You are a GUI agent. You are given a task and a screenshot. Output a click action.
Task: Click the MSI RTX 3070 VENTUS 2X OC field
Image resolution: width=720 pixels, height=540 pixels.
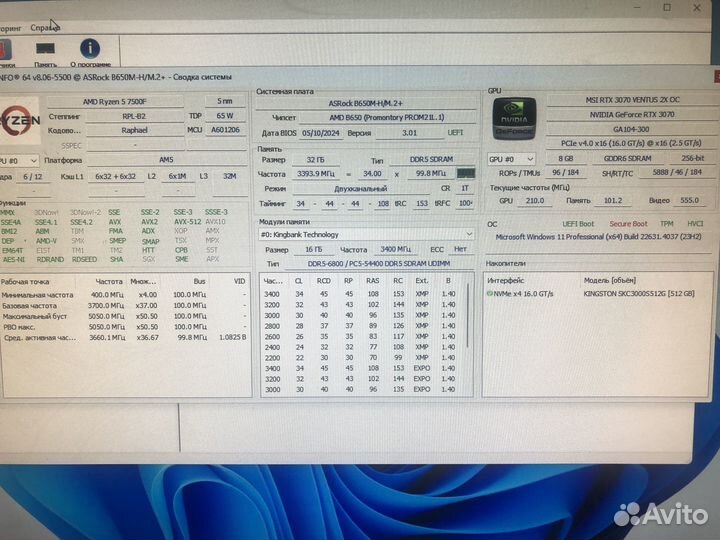point(632,100)
